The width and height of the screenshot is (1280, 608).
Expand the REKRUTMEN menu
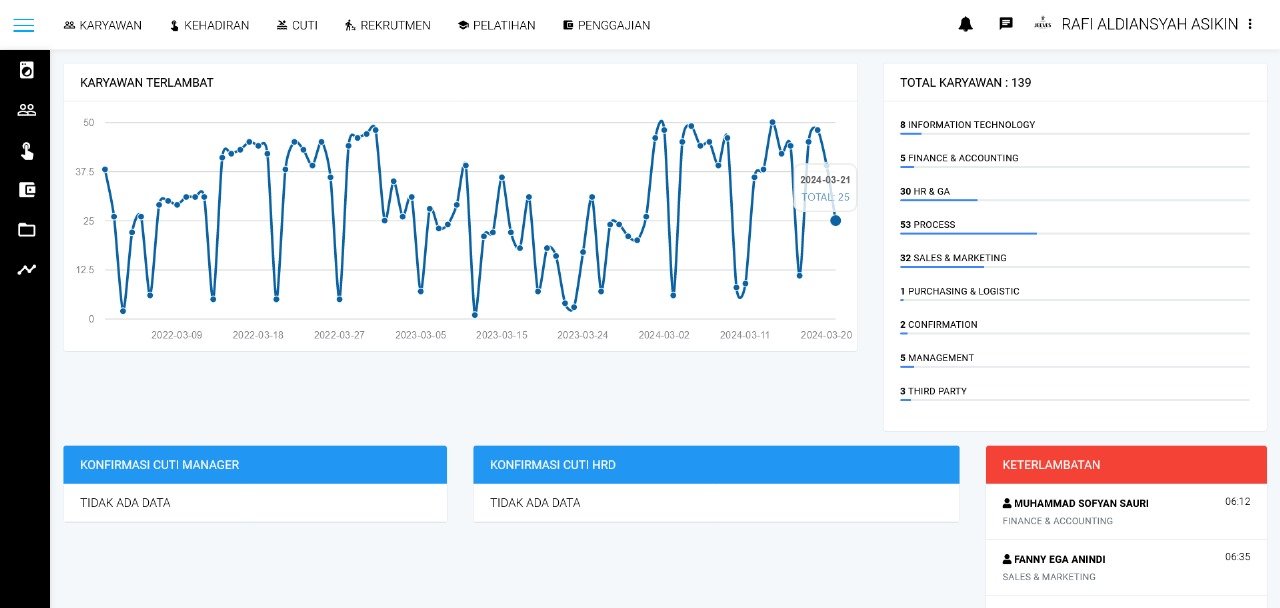[x=387, y=25]
